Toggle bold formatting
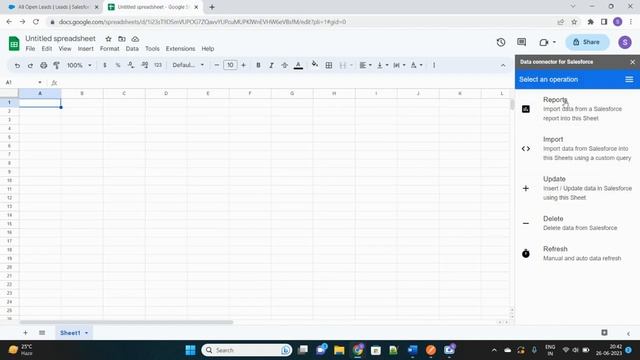This screenshot has width=640, height=360. 258,65
